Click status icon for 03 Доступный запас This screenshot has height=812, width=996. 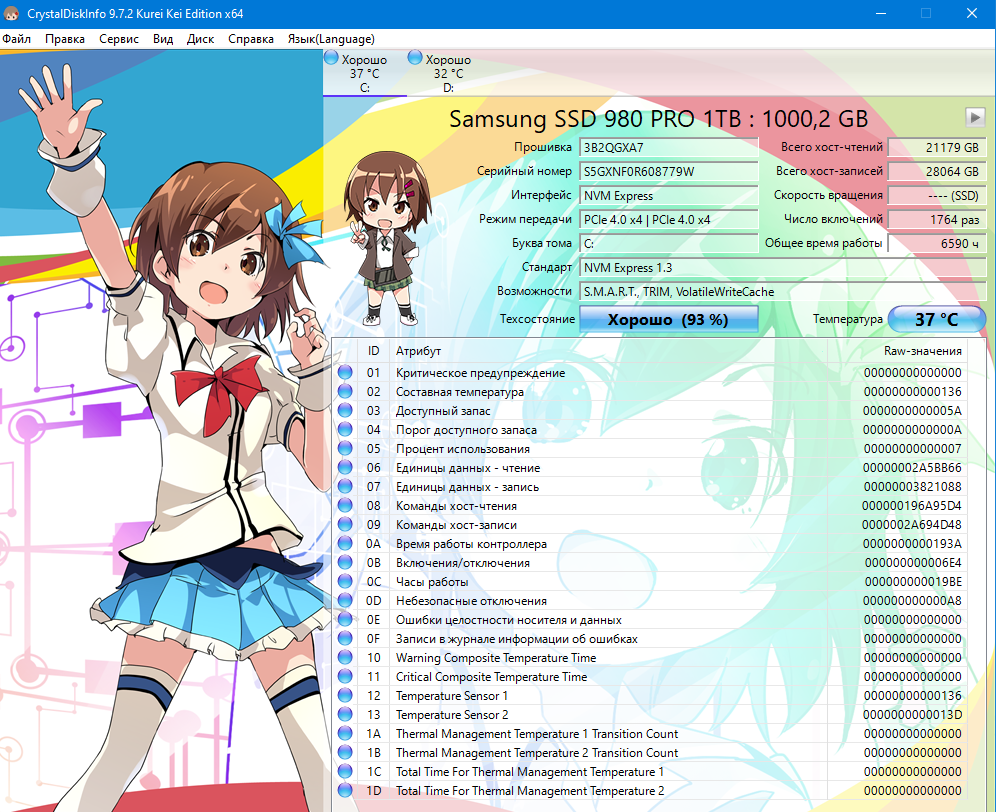click(345, 410)
